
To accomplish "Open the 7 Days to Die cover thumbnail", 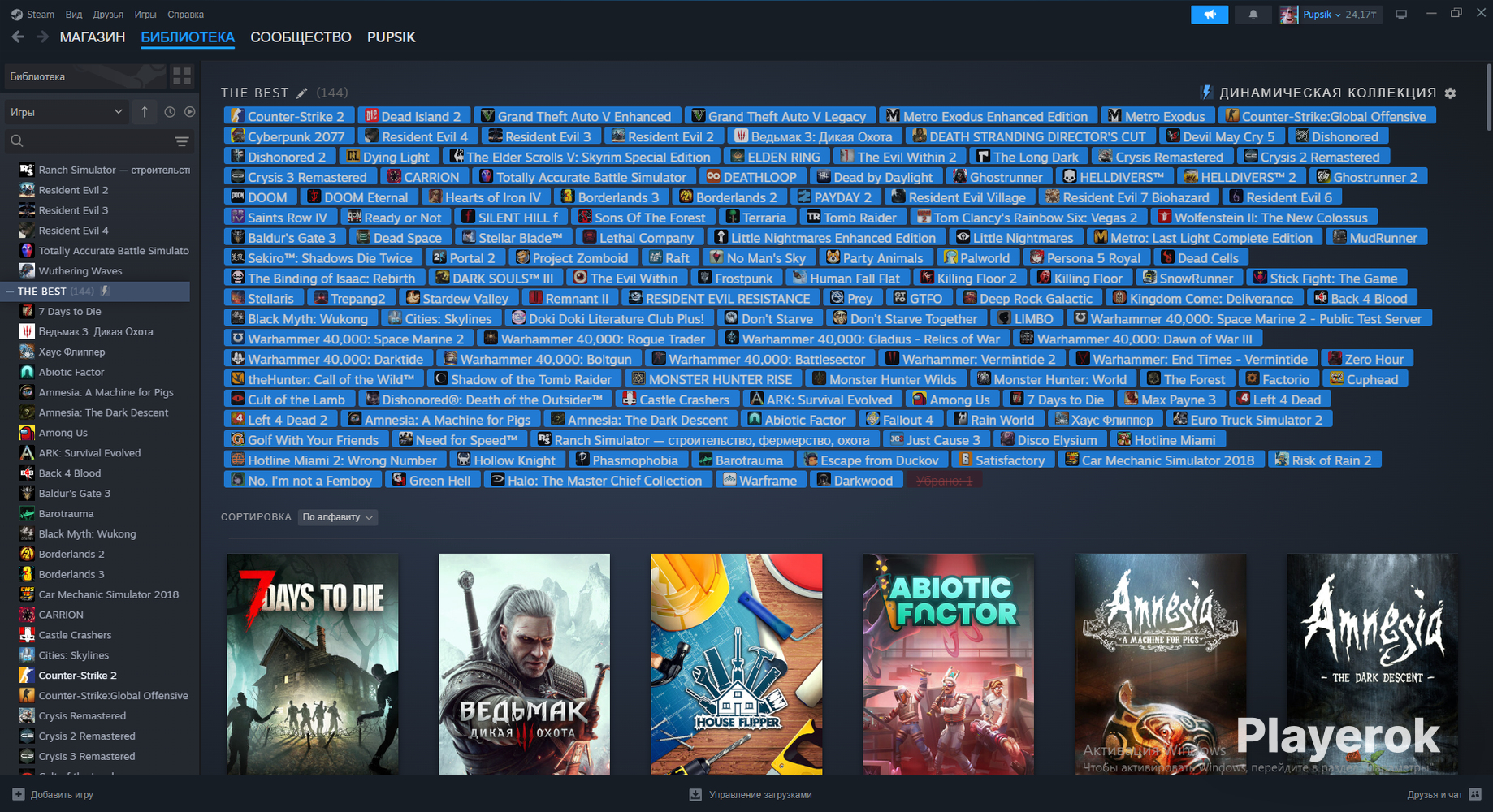I will (x=313, y=664).
